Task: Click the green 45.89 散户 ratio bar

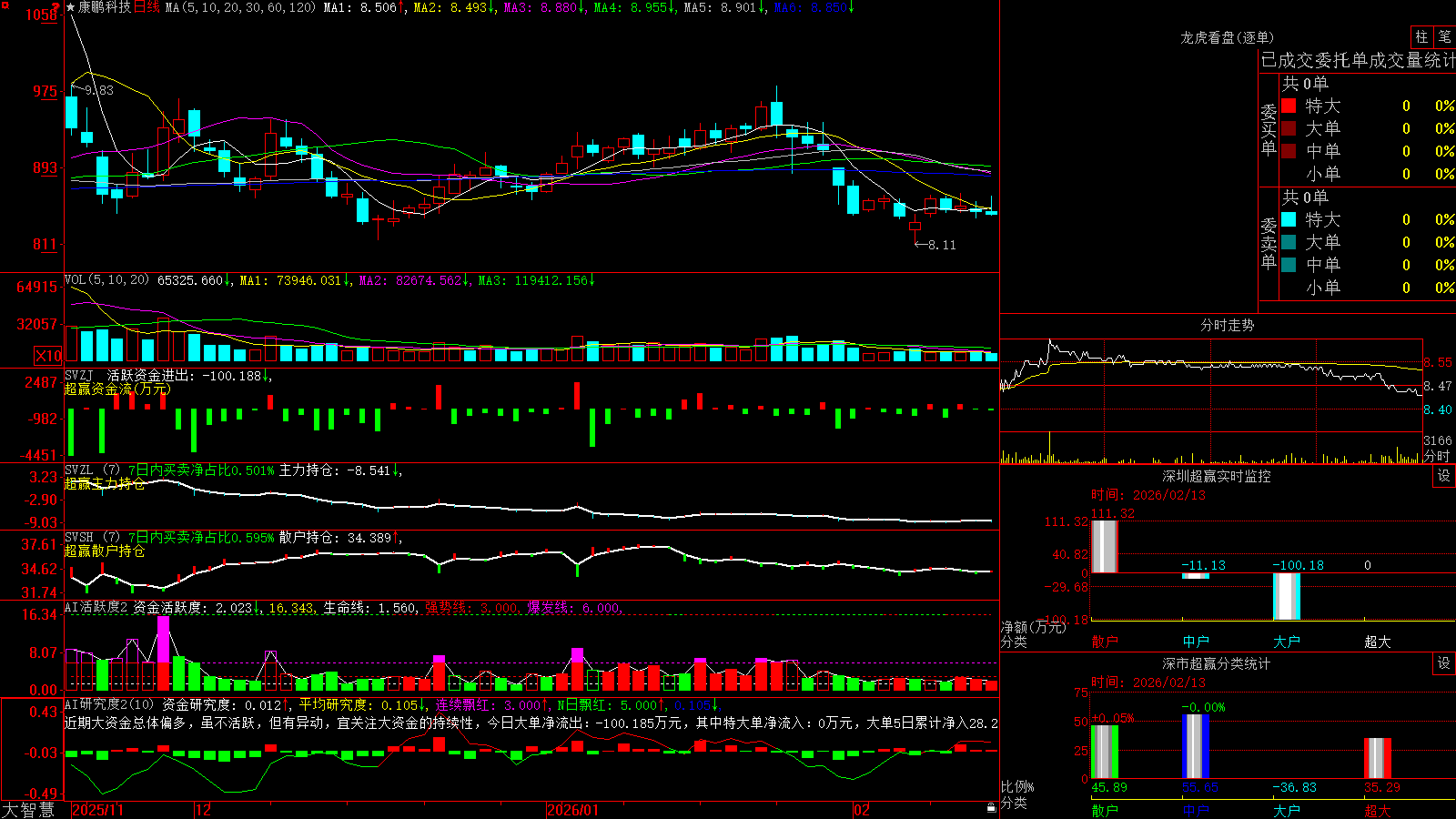Action: coord(1105,752)
